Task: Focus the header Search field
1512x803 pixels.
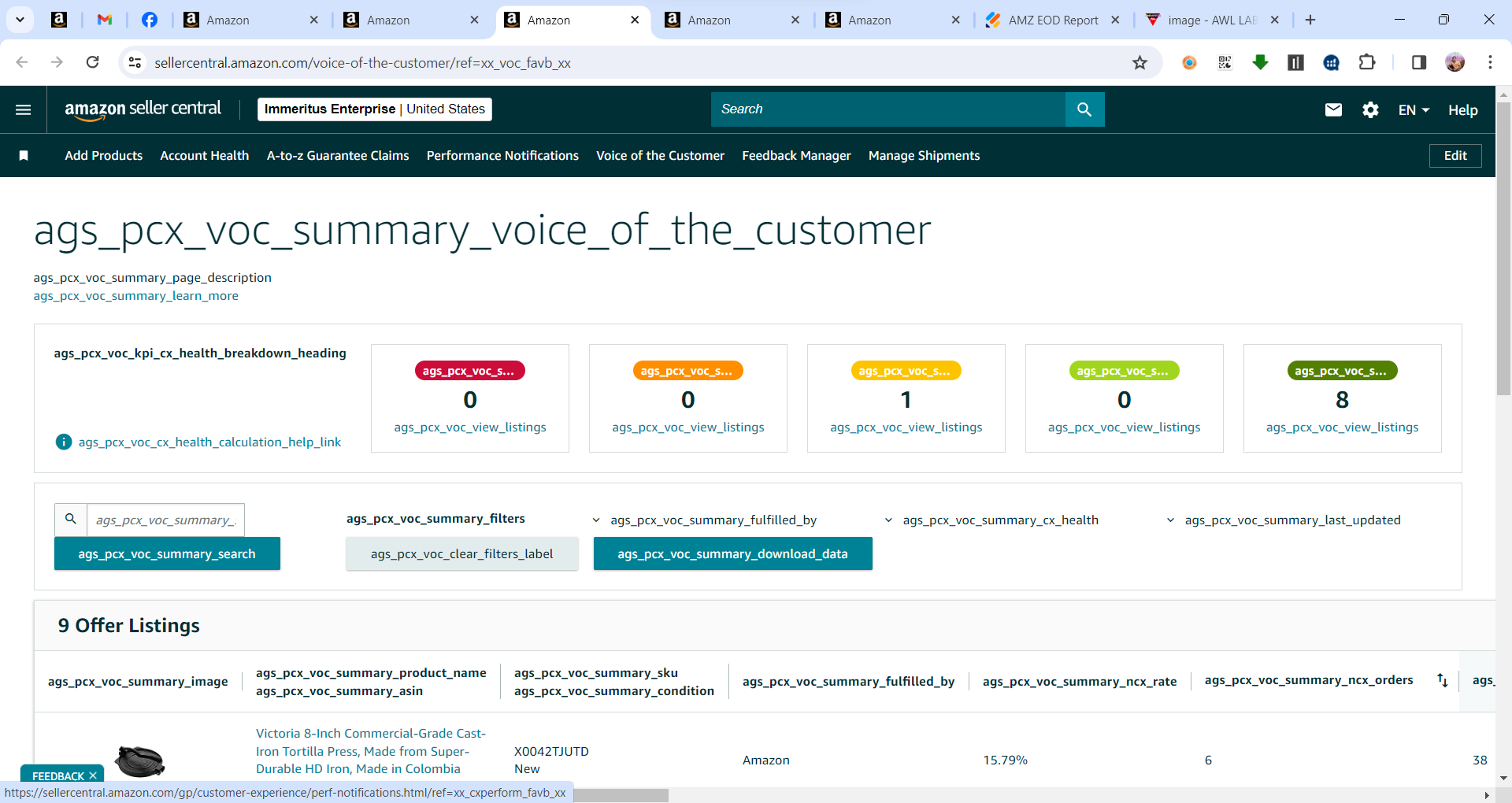Action: tap(888, 109)
